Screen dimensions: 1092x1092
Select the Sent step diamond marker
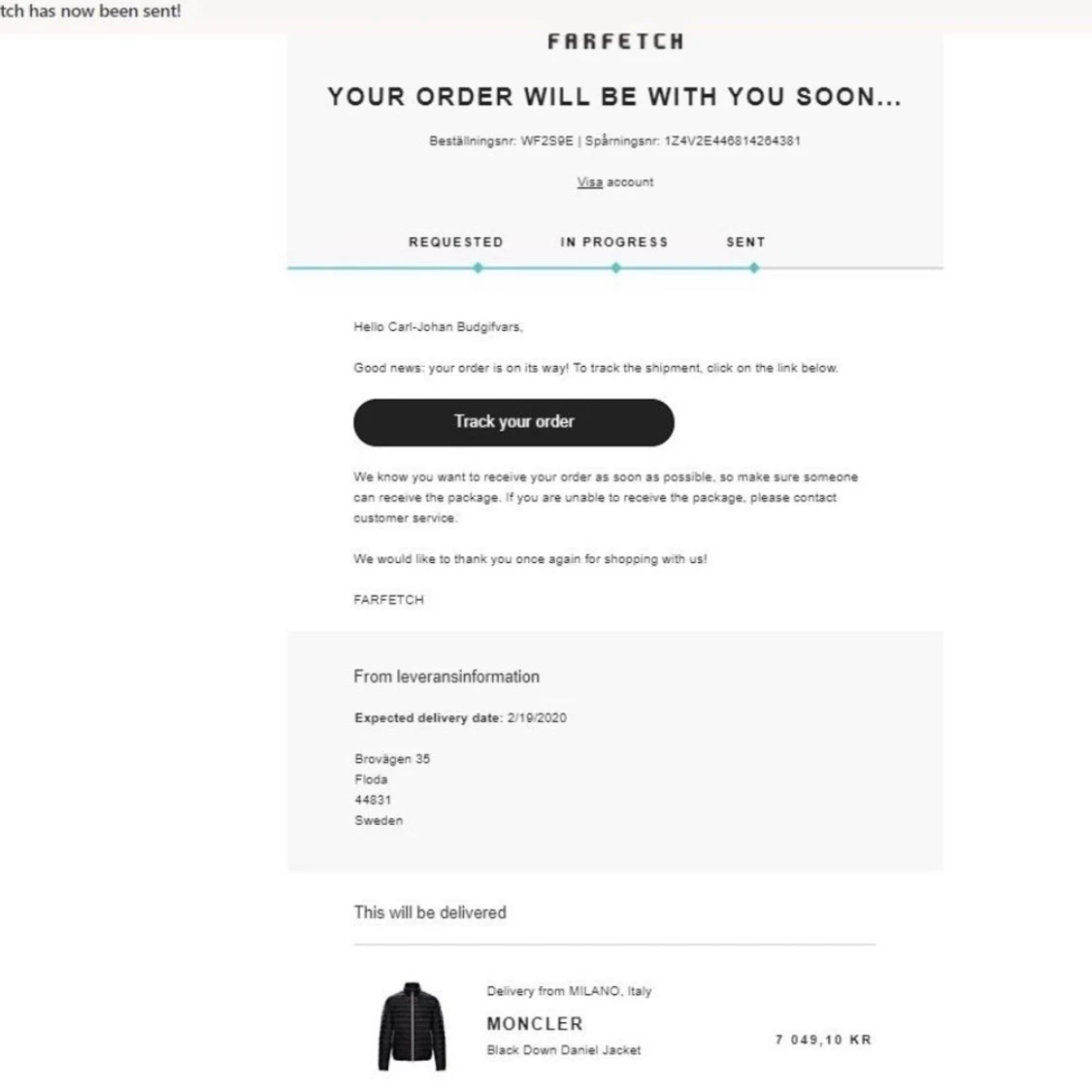[x=753, y=268]
